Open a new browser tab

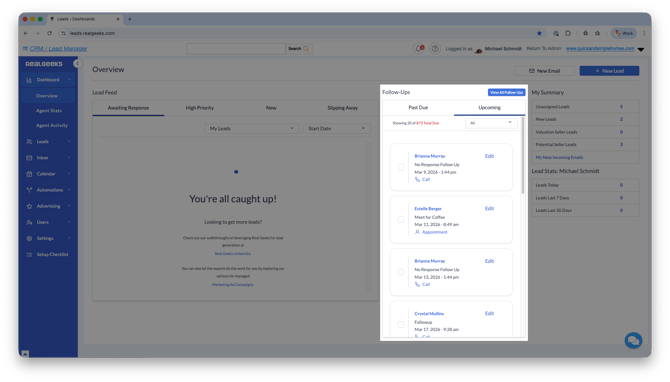coord(130,19)
